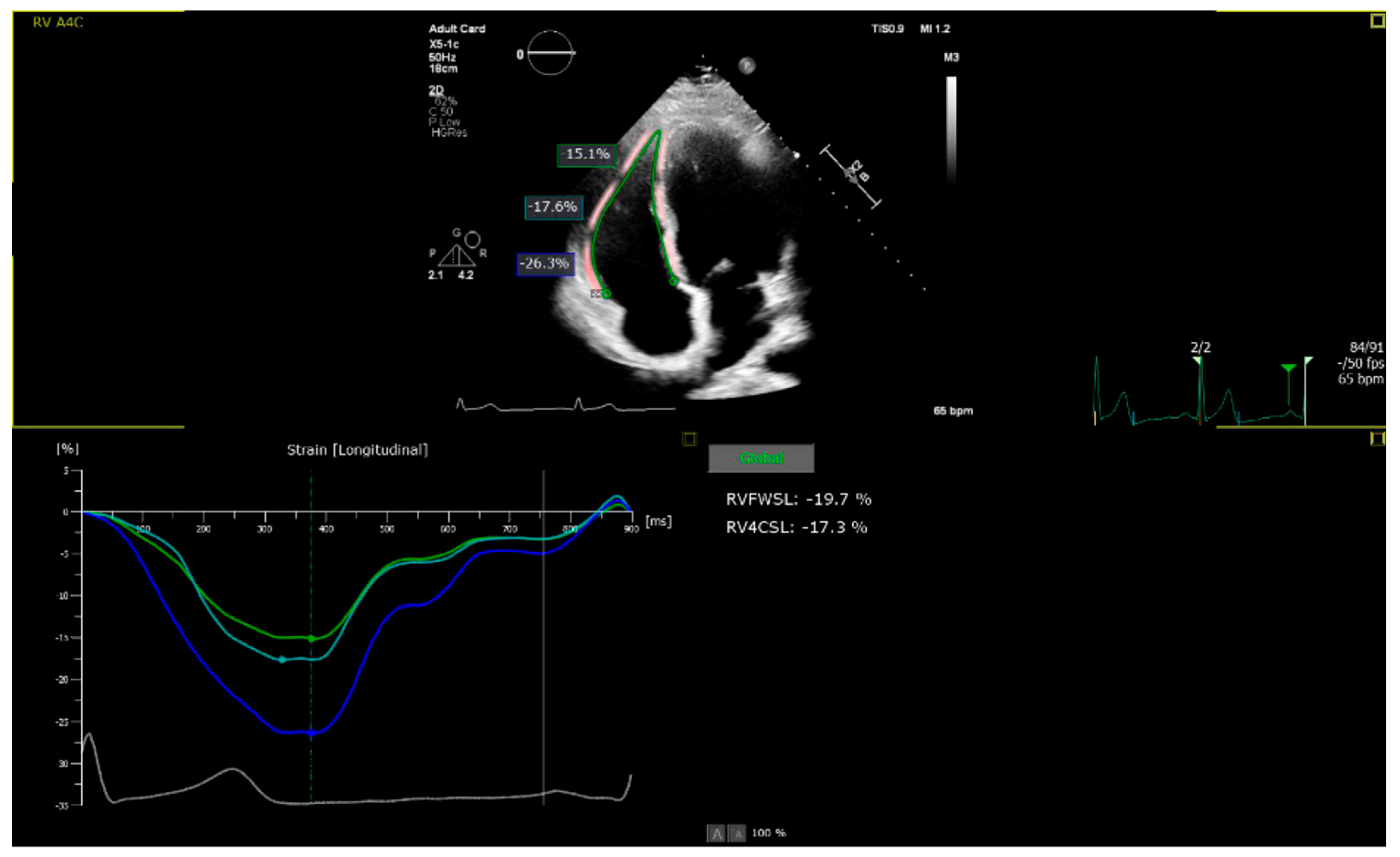Click the teal curve peak strain marker
The width and height of the screenshot is (1400, 857).
[x=282, y=660]
